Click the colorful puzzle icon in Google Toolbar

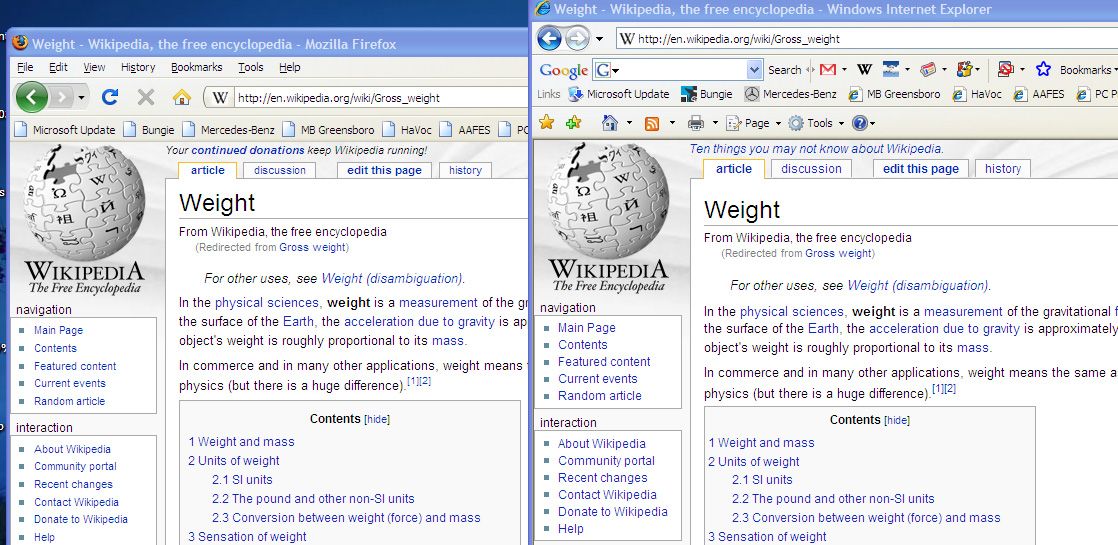coord(965,69)
